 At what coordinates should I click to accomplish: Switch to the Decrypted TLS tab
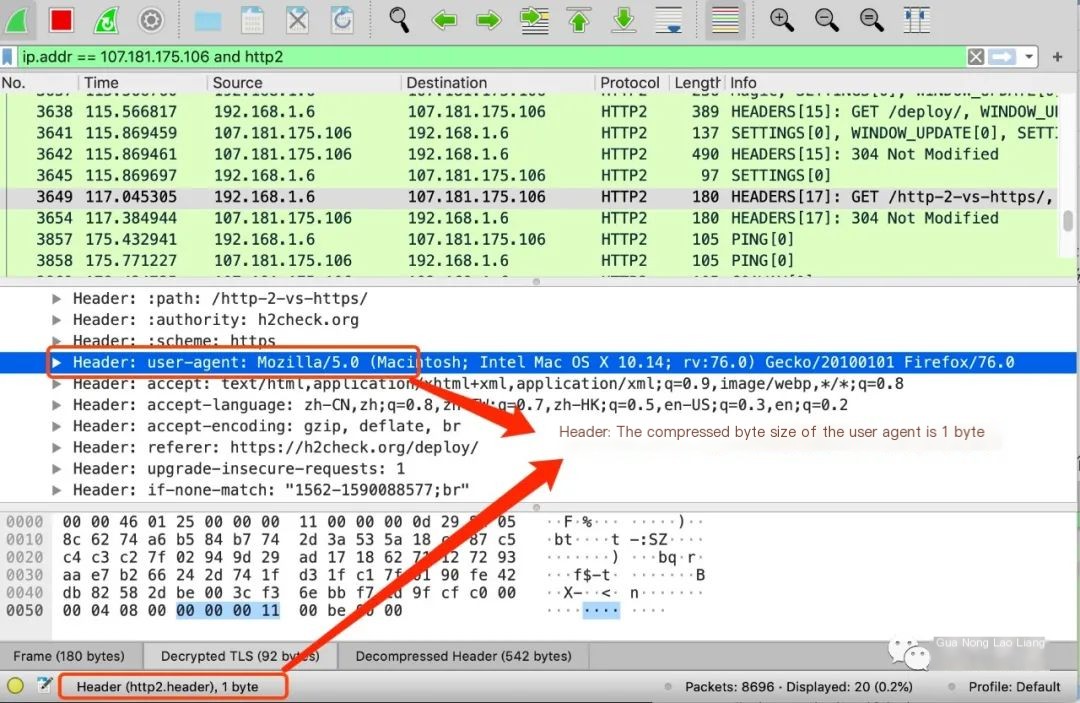click(240, 656)
